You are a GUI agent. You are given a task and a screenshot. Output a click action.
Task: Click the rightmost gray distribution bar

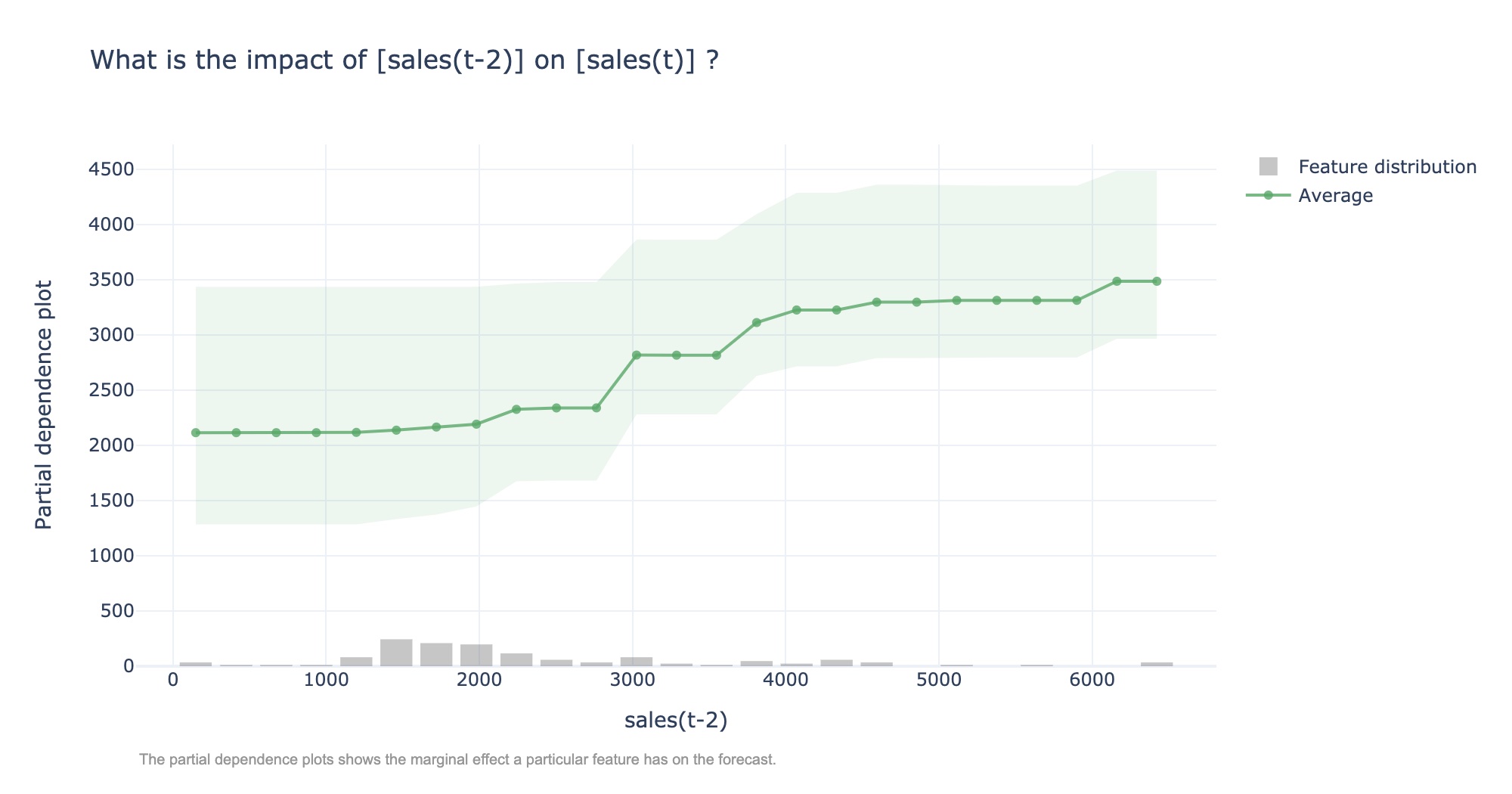click(x=1157, y=664)
